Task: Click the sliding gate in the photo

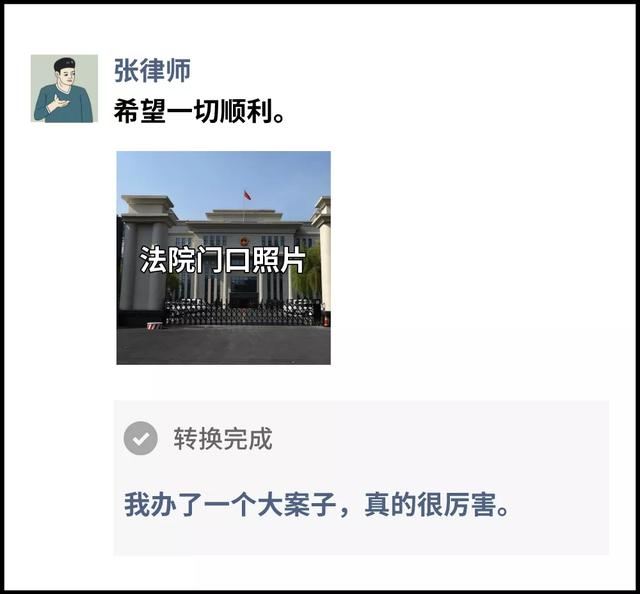Action: [243, 313]
